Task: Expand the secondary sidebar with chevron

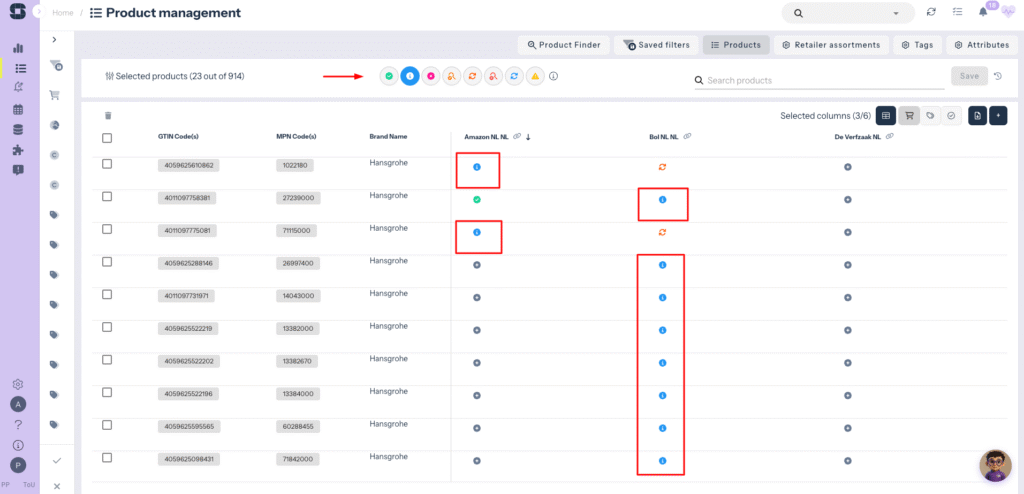Action: (x=55, y=39)
